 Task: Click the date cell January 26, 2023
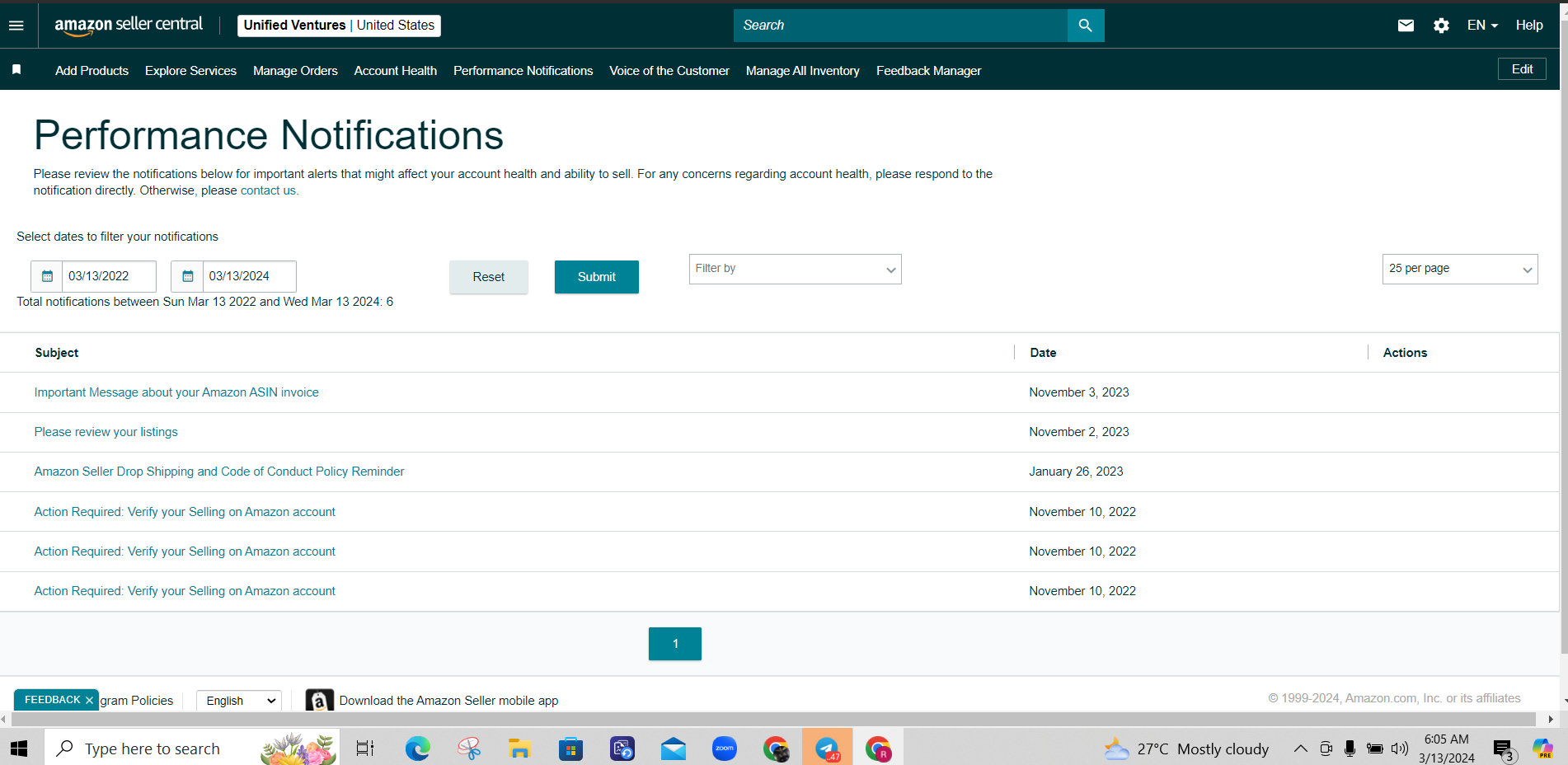[x=1076, y=472]
